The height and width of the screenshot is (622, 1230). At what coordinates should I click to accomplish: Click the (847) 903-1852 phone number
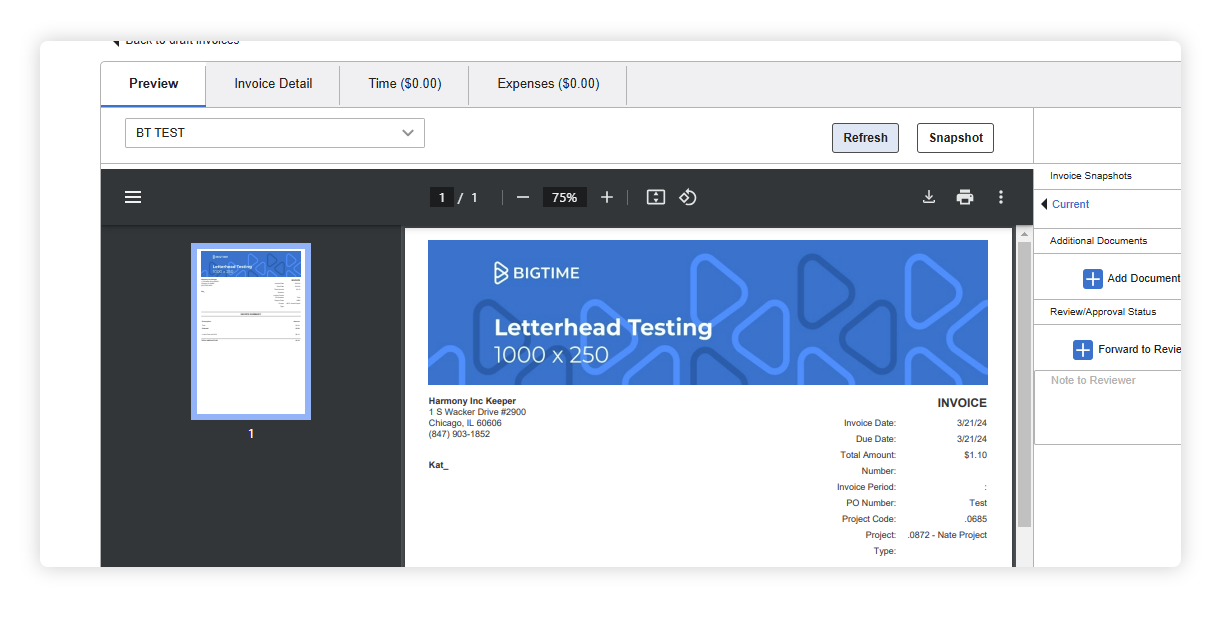(459, 434)
